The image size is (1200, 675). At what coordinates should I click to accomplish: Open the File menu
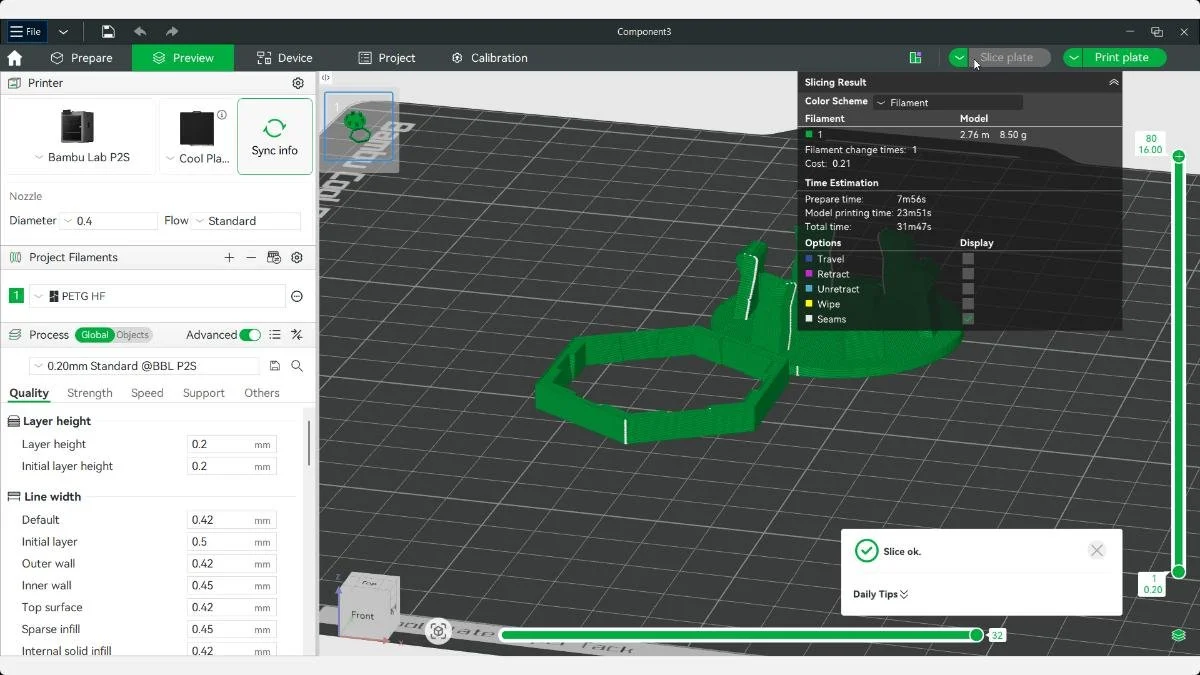tap(26, 32)
